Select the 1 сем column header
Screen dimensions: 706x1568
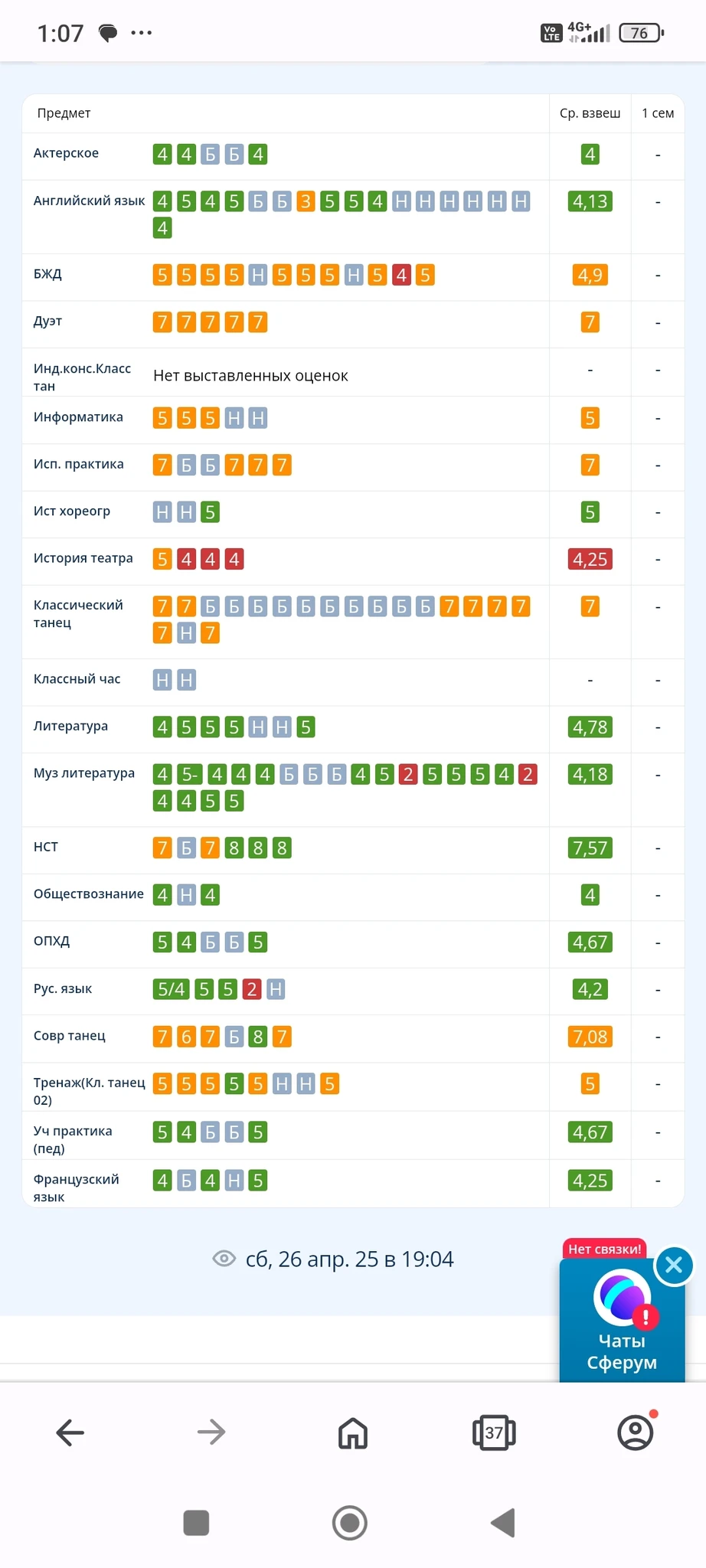tap(658, 113)
